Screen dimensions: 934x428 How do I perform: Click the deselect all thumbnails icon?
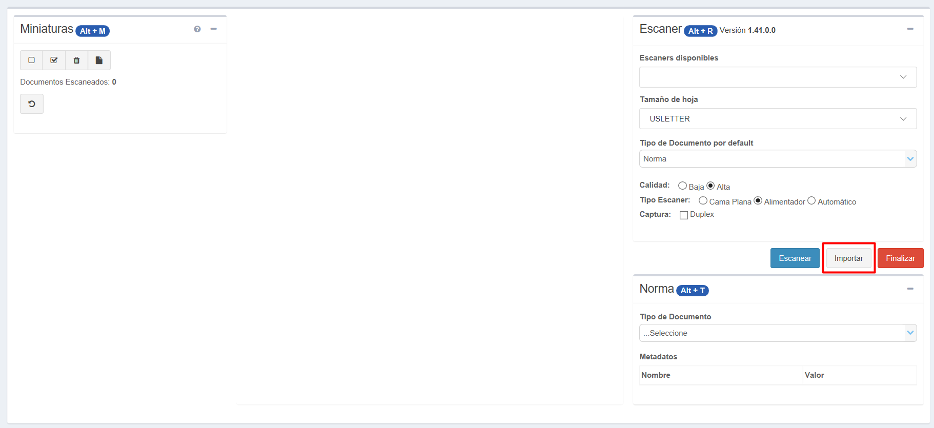pos(31,60)
